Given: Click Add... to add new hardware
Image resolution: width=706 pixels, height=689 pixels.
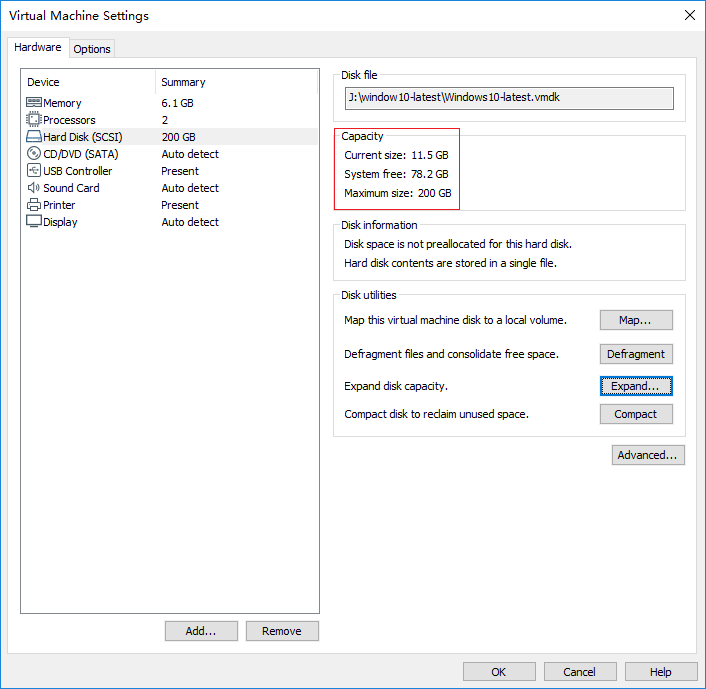Looking at the screenshot, I should [x=201, y=631].
